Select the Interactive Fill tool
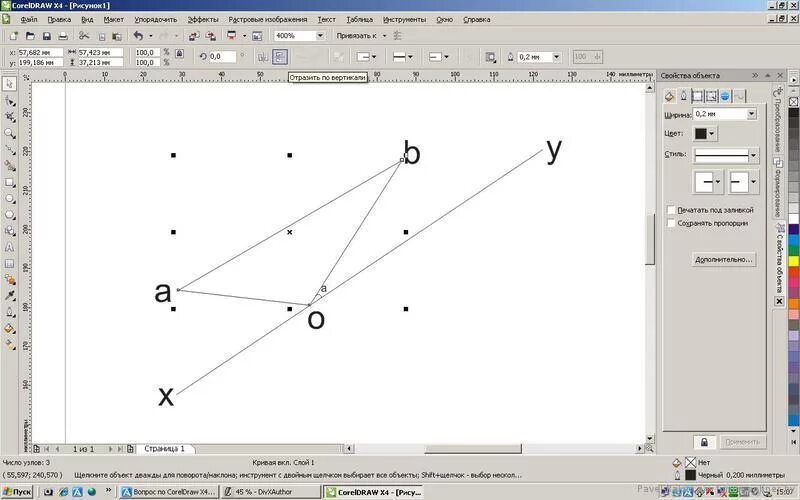 point(10,345)
